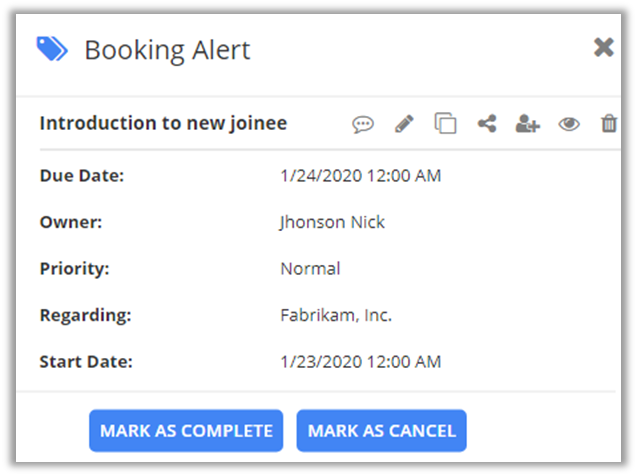Click the pencil edit icon

404,124
